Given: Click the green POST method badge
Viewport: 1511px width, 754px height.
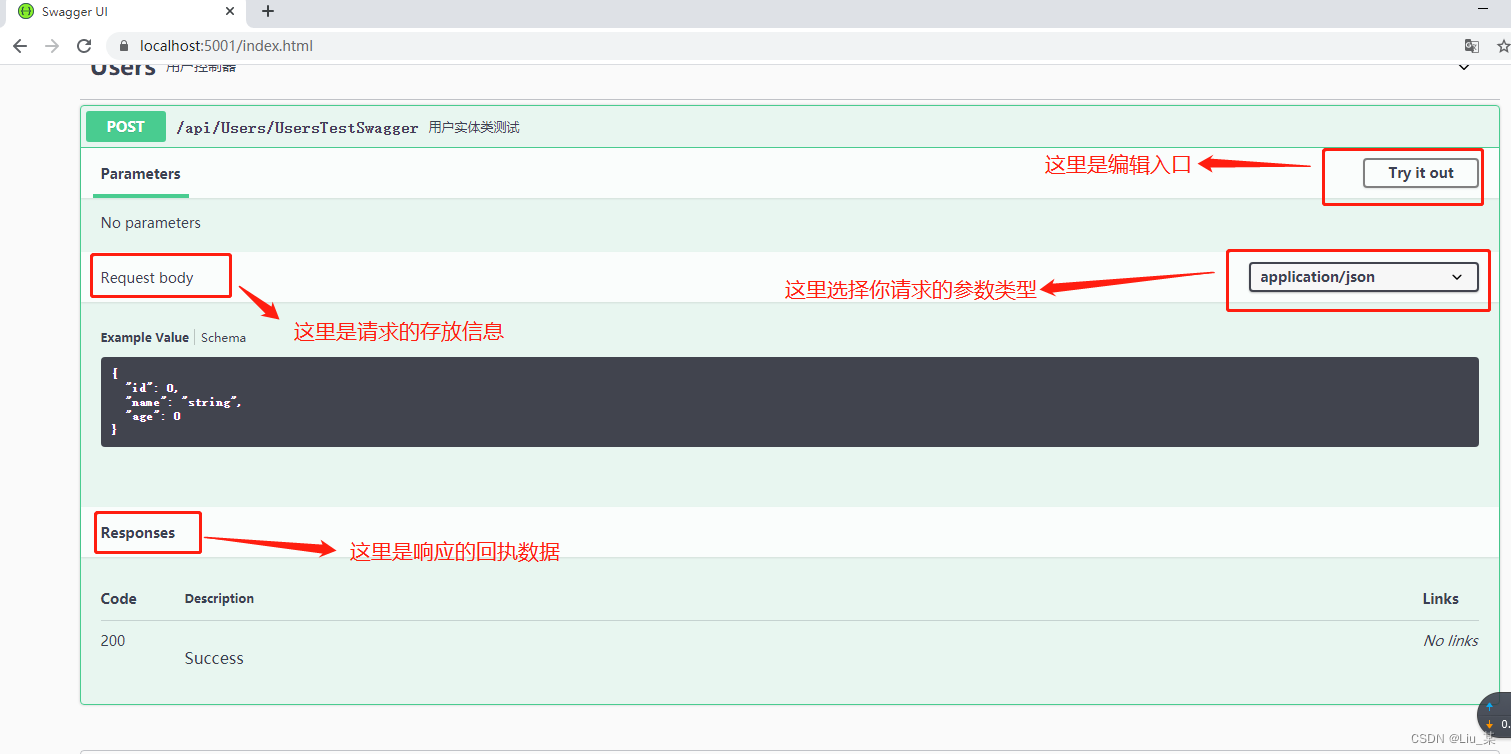Looking at the screenshot, I should click(125, 127).
